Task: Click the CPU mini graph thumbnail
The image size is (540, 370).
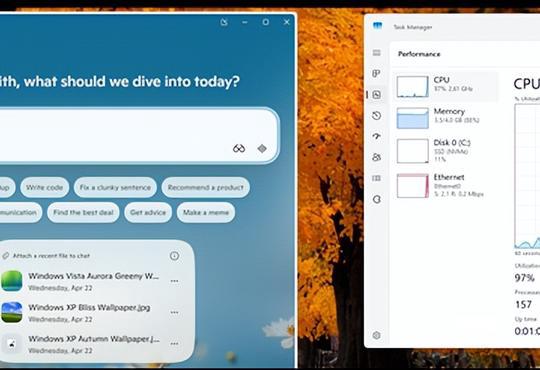Action: (413, 86)
